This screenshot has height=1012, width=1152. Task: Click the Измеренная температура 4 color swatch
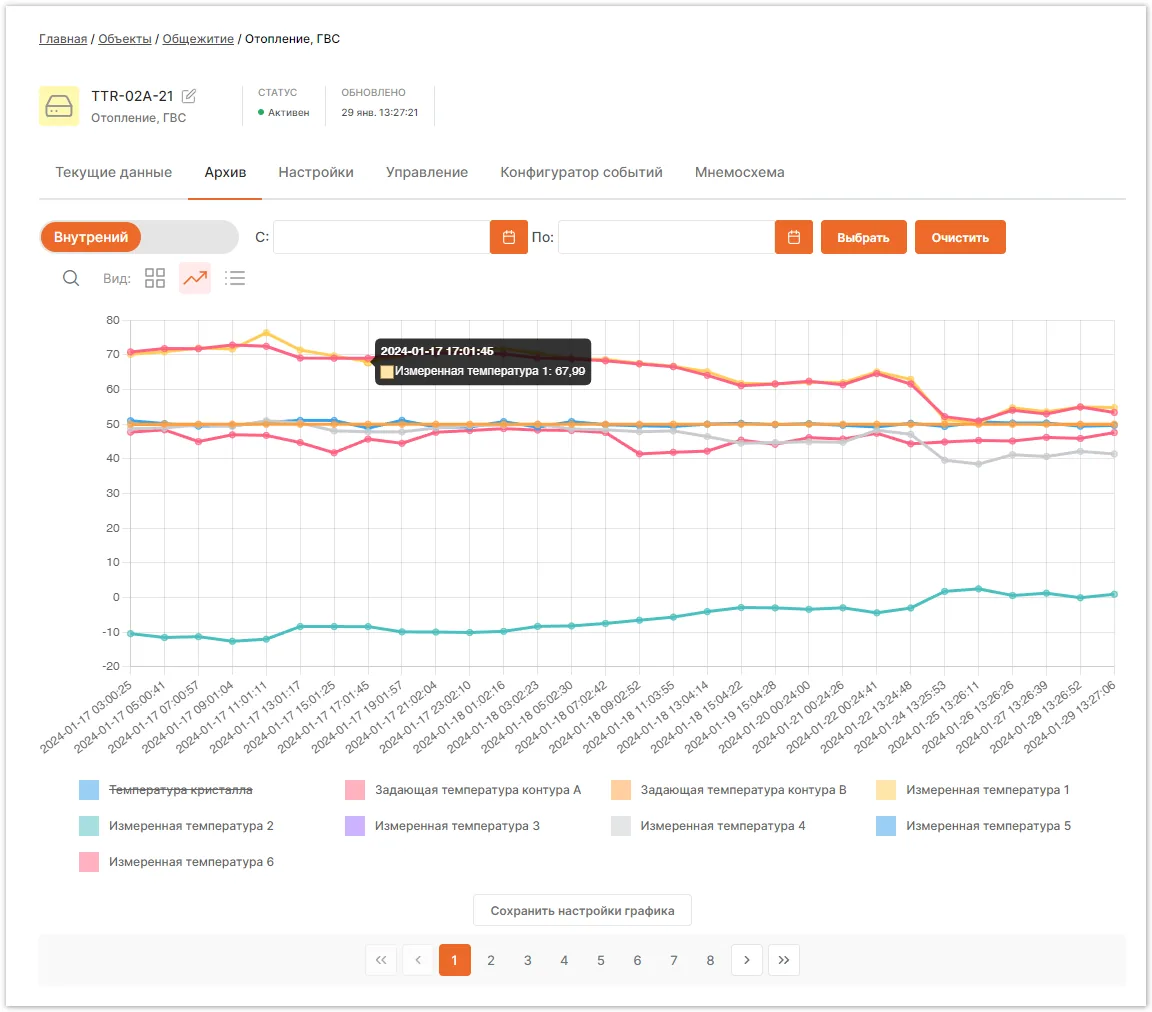[621, 826]
